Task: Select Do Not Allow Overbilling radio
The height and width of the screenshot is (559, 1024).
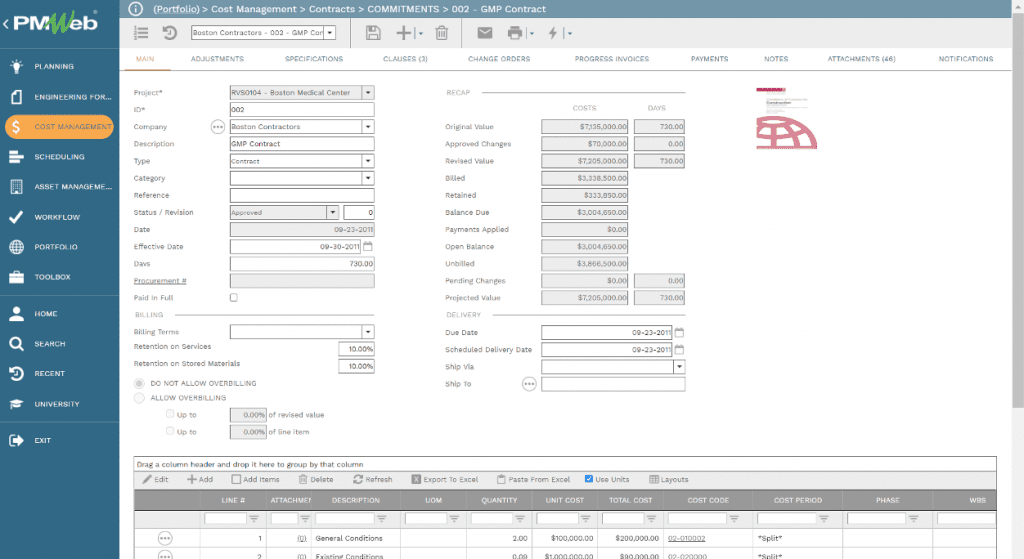Action: coord(139,383)
